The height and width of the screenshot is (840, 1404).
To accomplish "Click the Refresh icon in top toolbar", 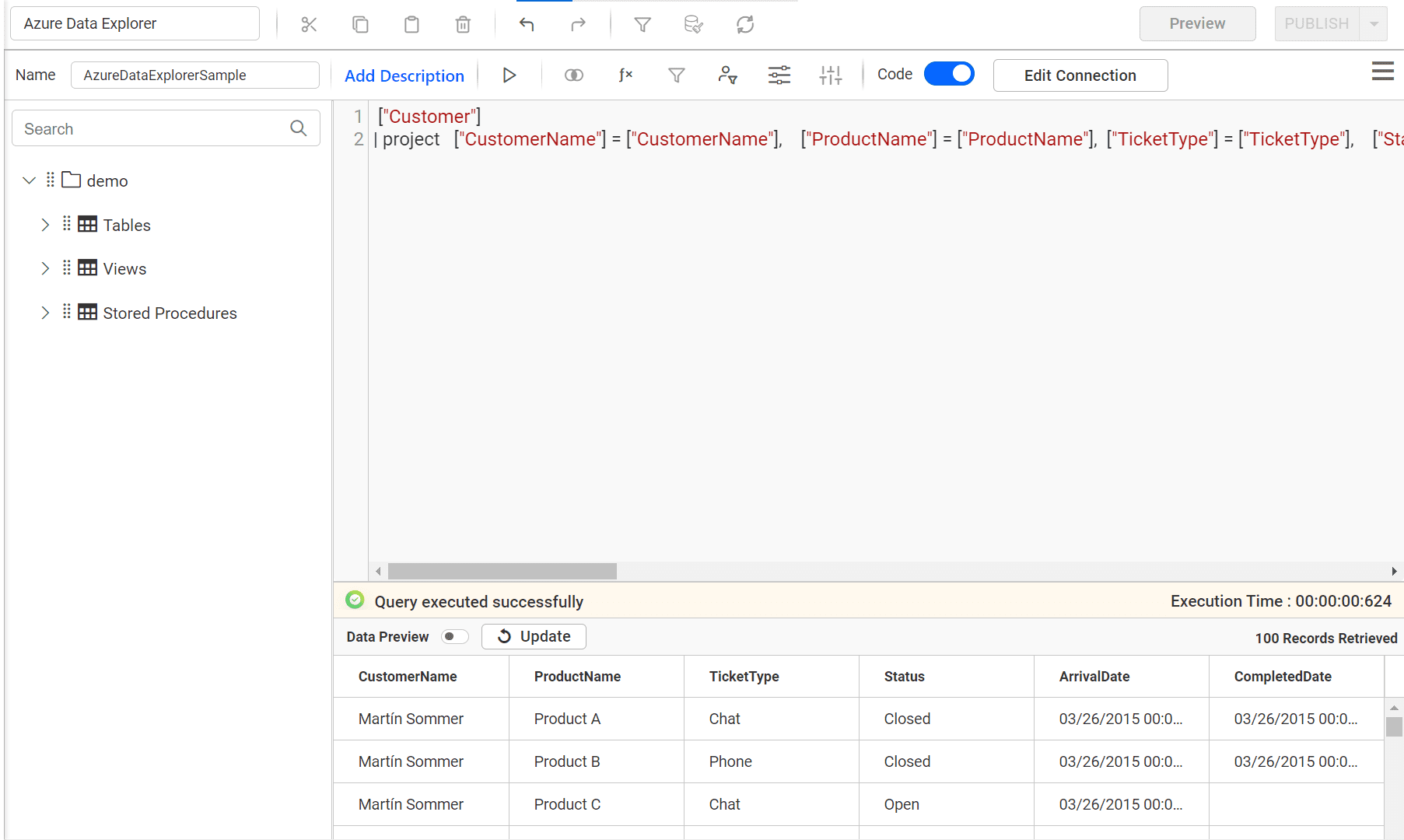I will click(x=745, y=25).
